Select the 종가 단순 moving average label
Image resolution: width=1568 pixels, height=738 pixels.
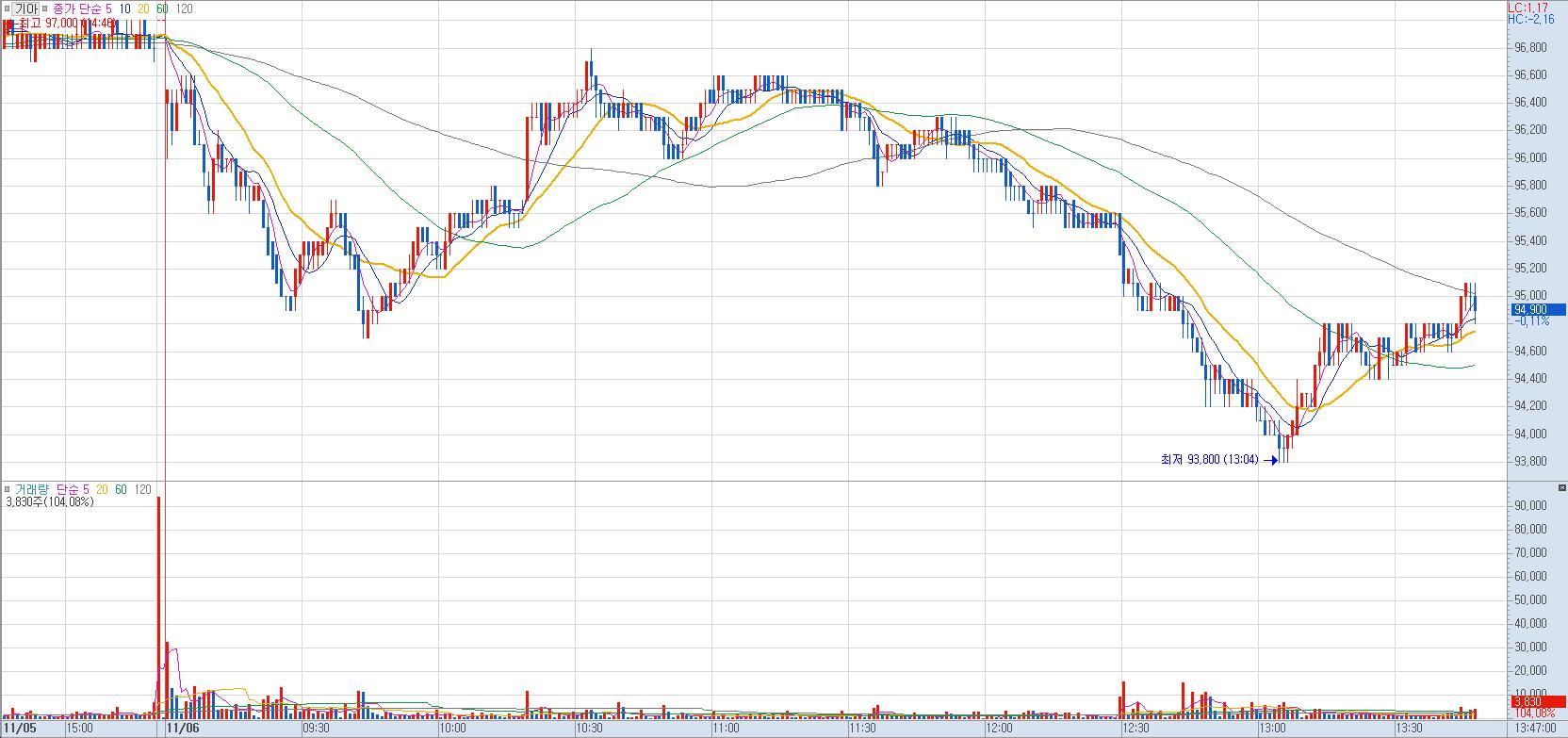[x=77, y=8]
